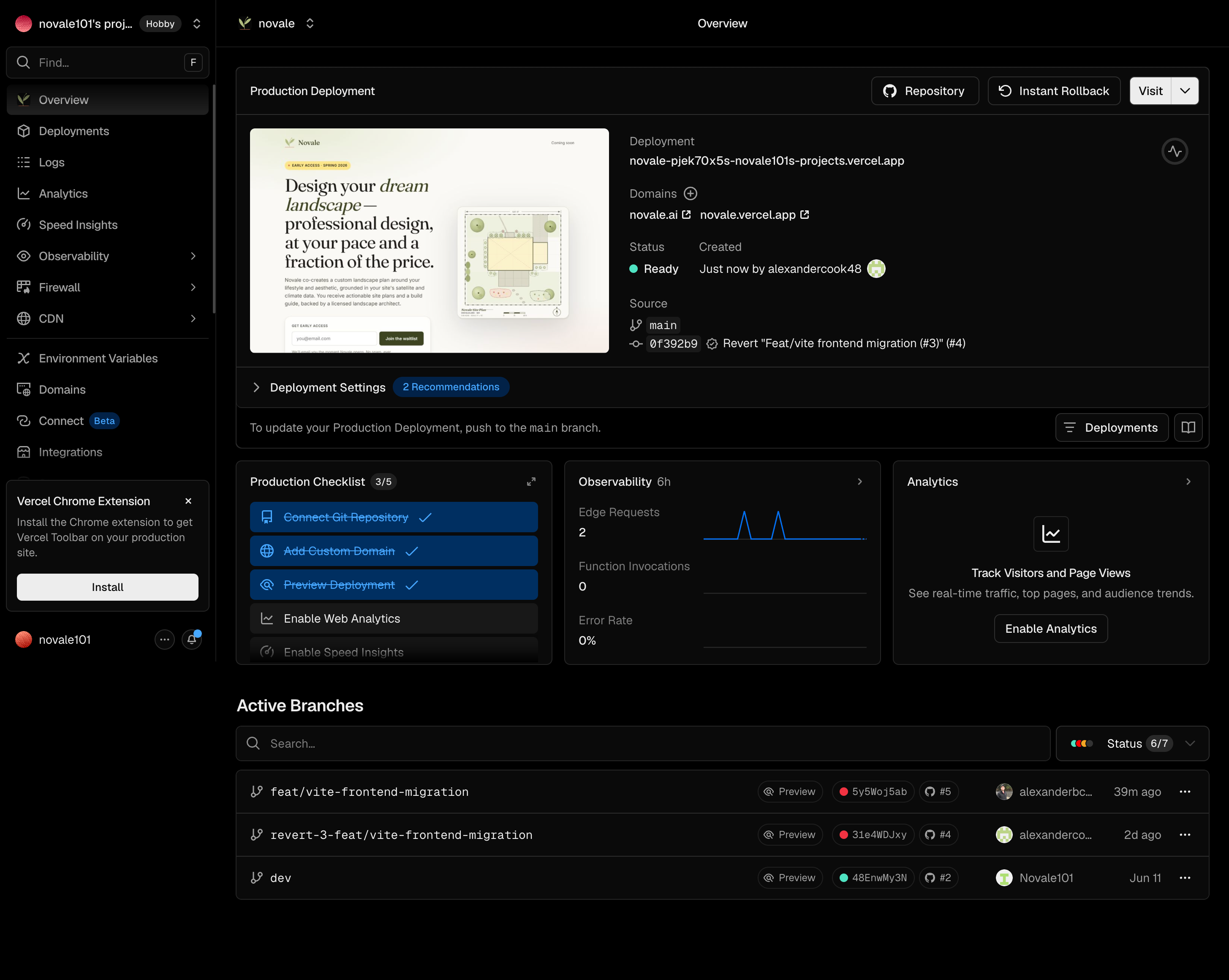Viewport: 1229px width, 980px height.
Task: Open the activity pulse icon for the deployment
Action: click(1174, 151)
